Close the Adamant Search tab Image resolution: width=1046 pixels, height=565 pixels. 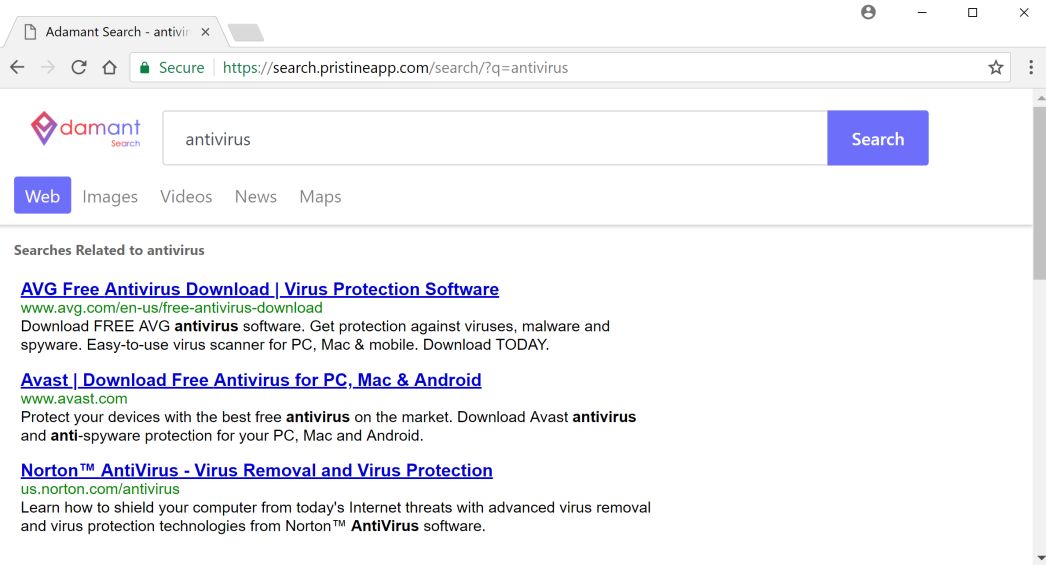pos(206,32)
